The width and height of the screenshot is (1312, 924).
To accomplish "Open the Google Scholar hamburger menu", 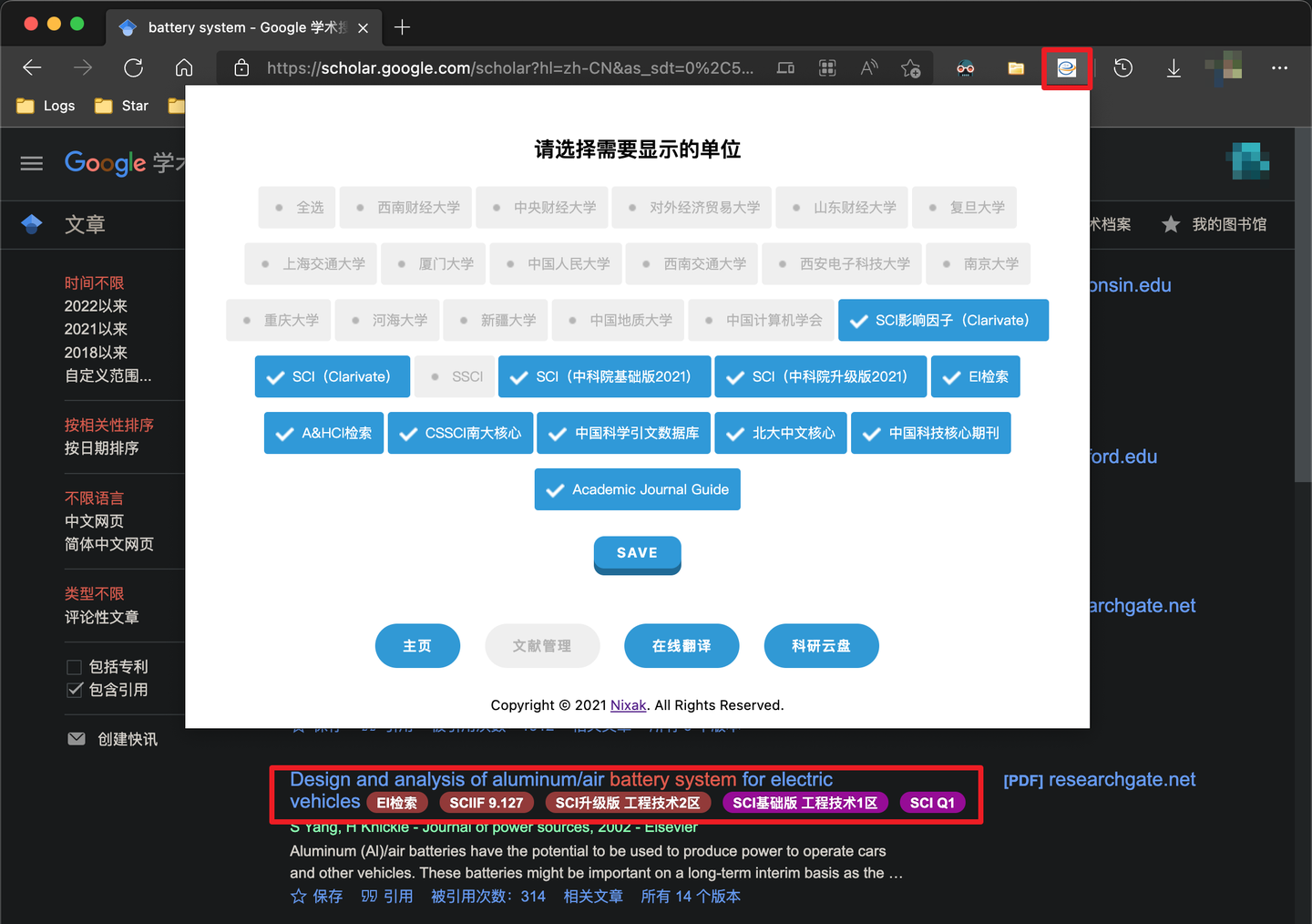I will coord(31,163).
